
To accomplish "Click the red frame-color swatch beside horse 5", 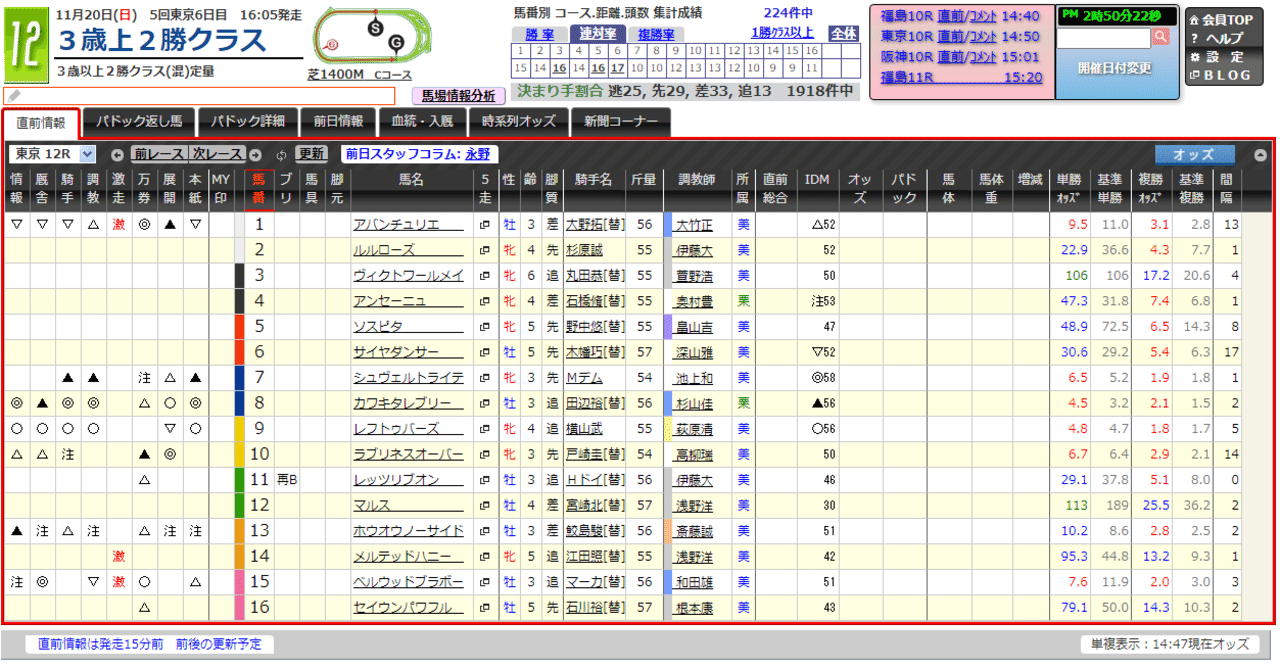I will (237, 324).
